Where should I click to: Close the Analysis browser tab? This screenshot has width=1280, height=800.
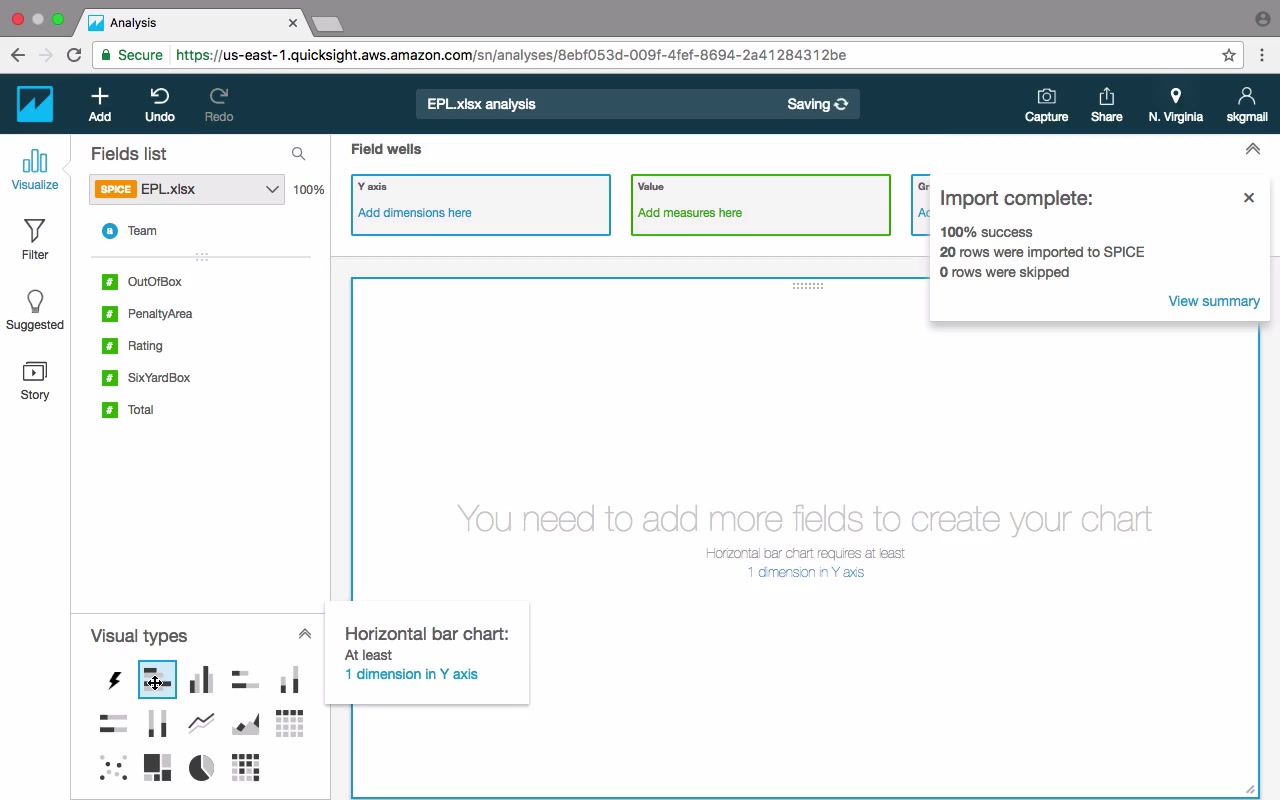click(x=294, y=22)
